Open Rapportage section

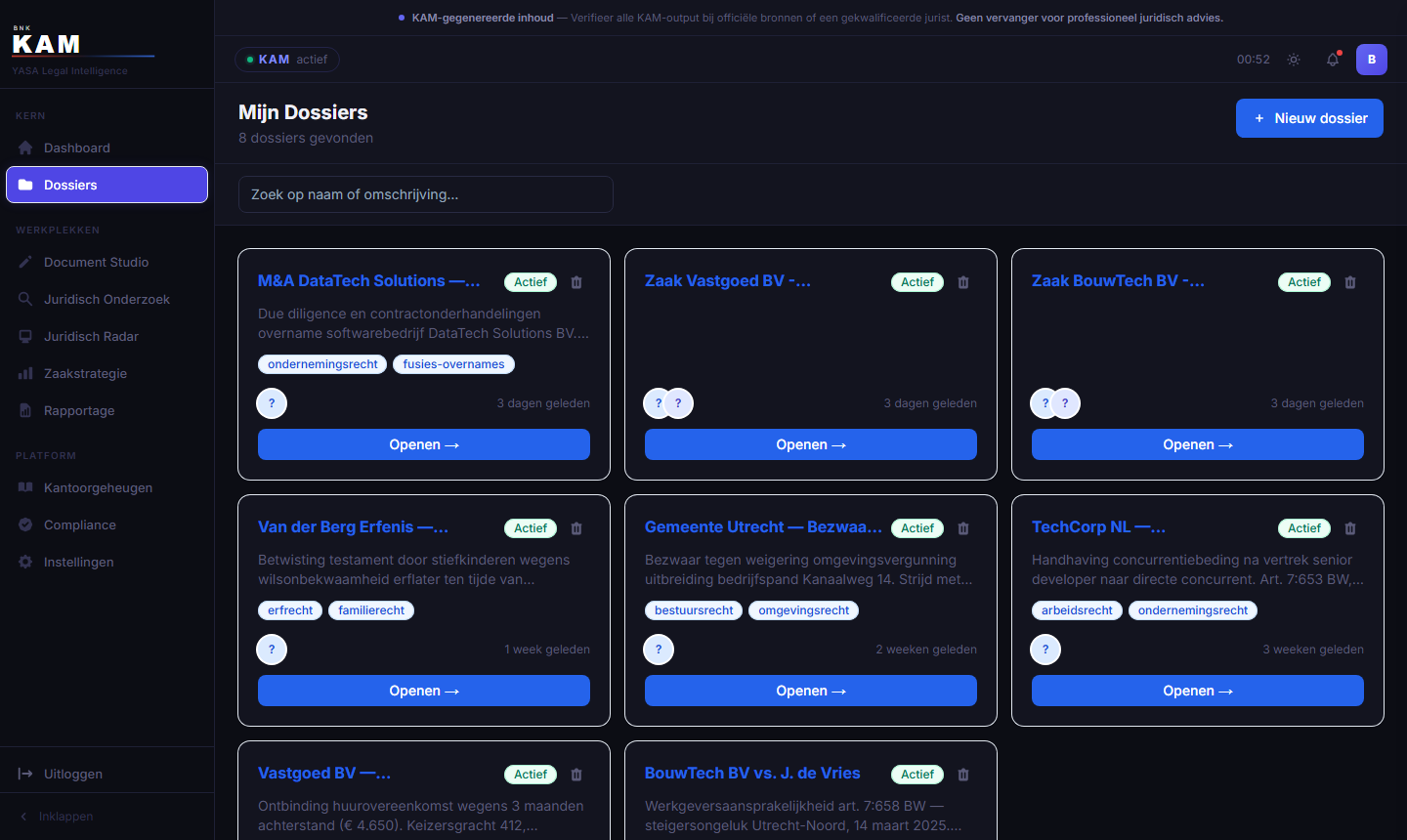pyautogui.click(x=107, y=410)
